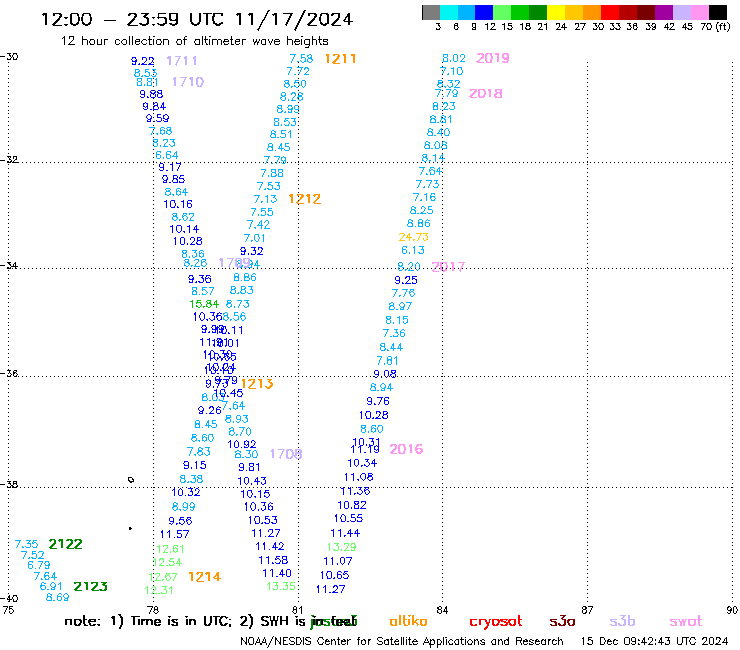Select the 15.84 wave height value
The height and width of the screenshot is (650, 740).
point(204,304)
